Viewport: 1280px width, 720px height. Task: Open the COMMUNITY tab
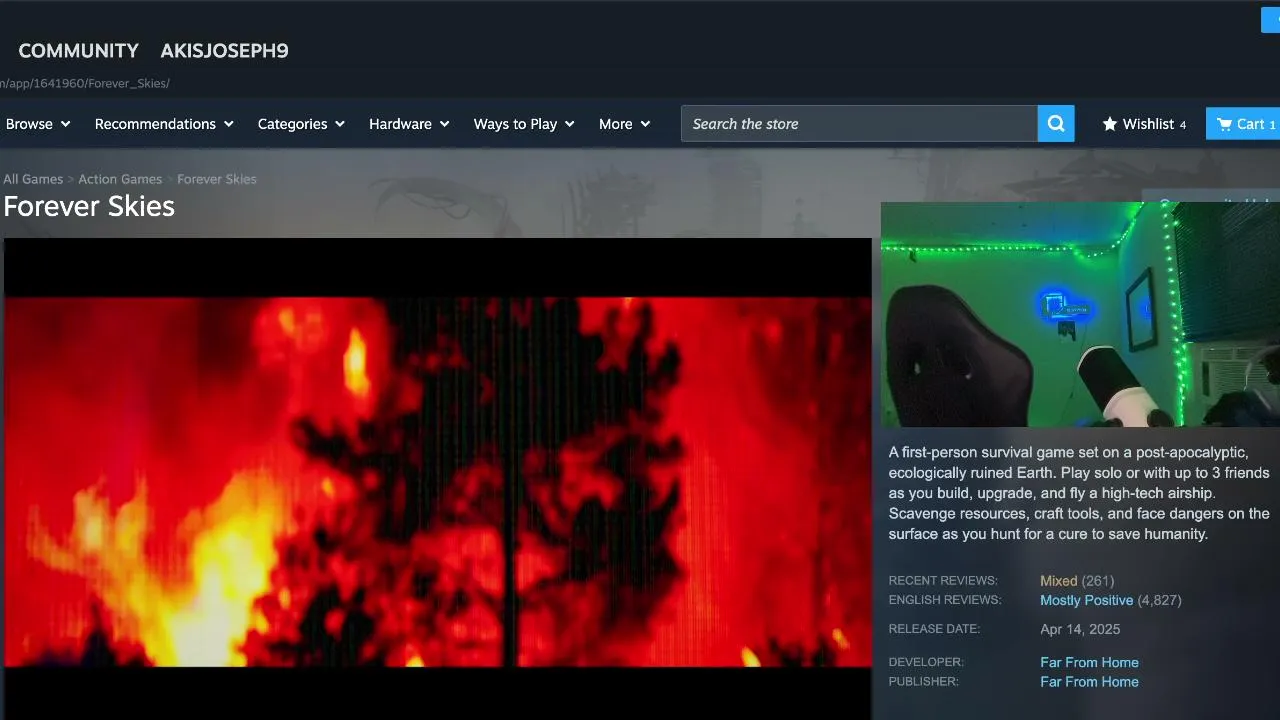79,51
